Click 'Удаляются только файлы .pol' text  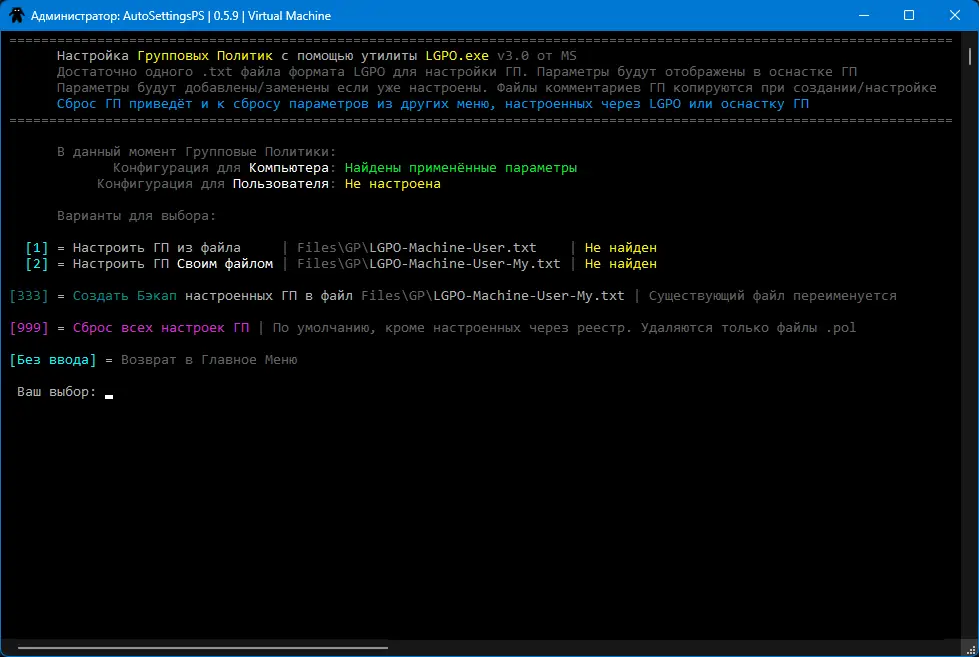(x=748, y=327)
